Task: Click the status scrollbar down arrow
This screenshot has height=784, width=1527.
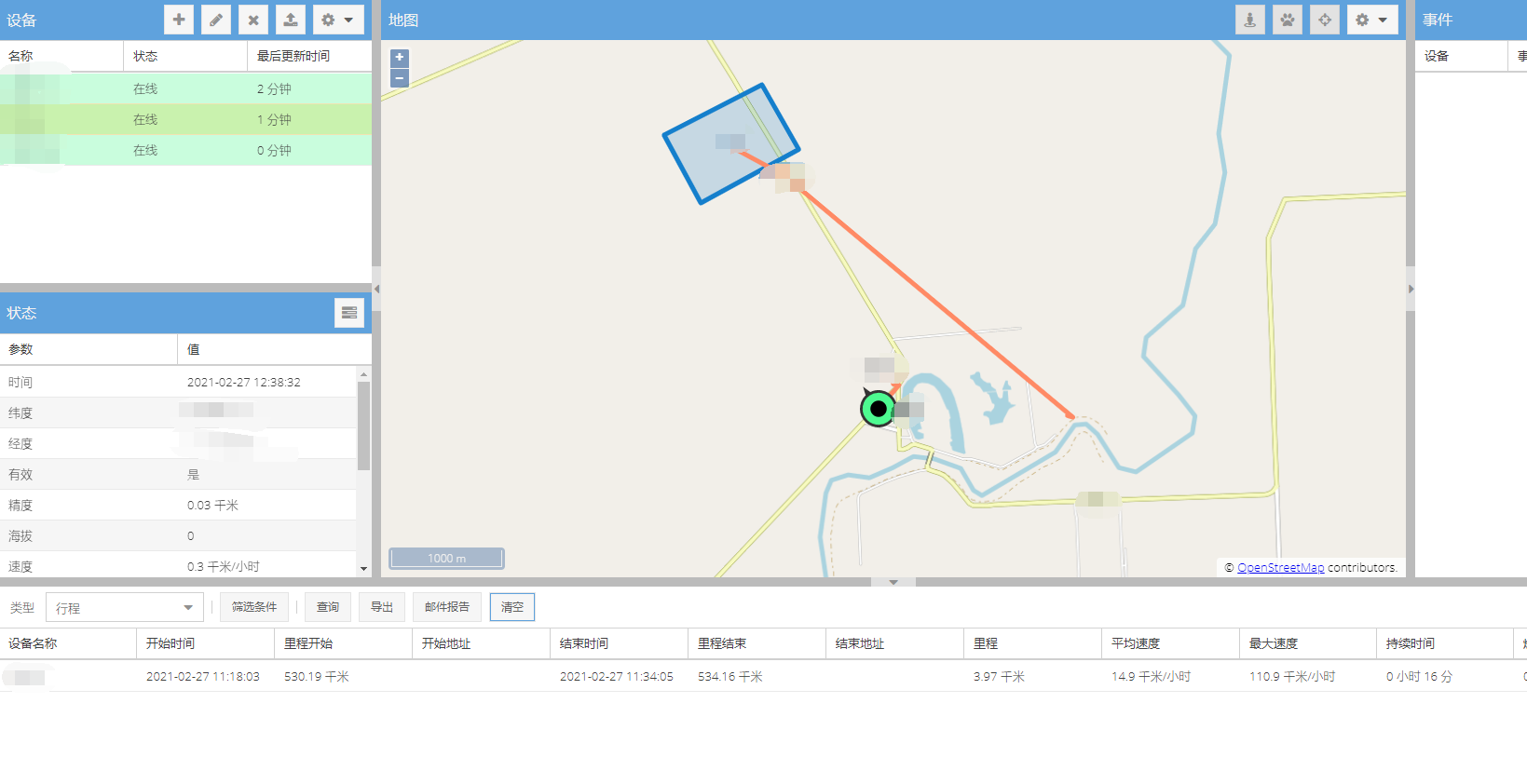Action: 363,569
